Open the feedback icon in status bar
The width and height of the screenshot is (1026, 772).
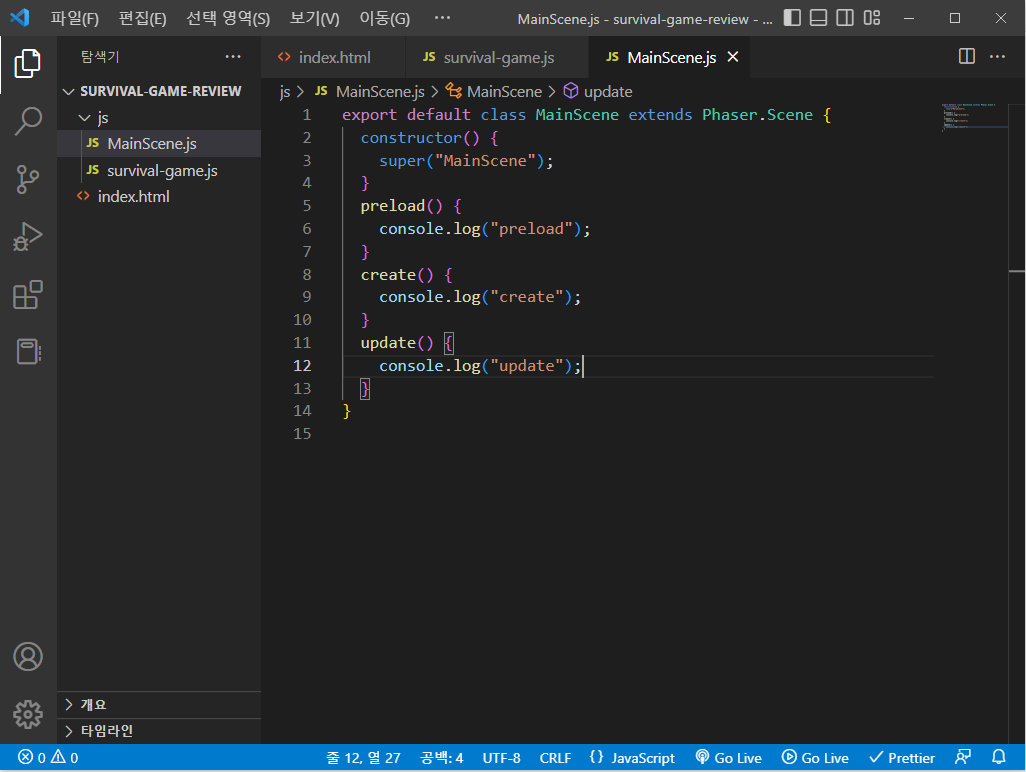[963, 758]
